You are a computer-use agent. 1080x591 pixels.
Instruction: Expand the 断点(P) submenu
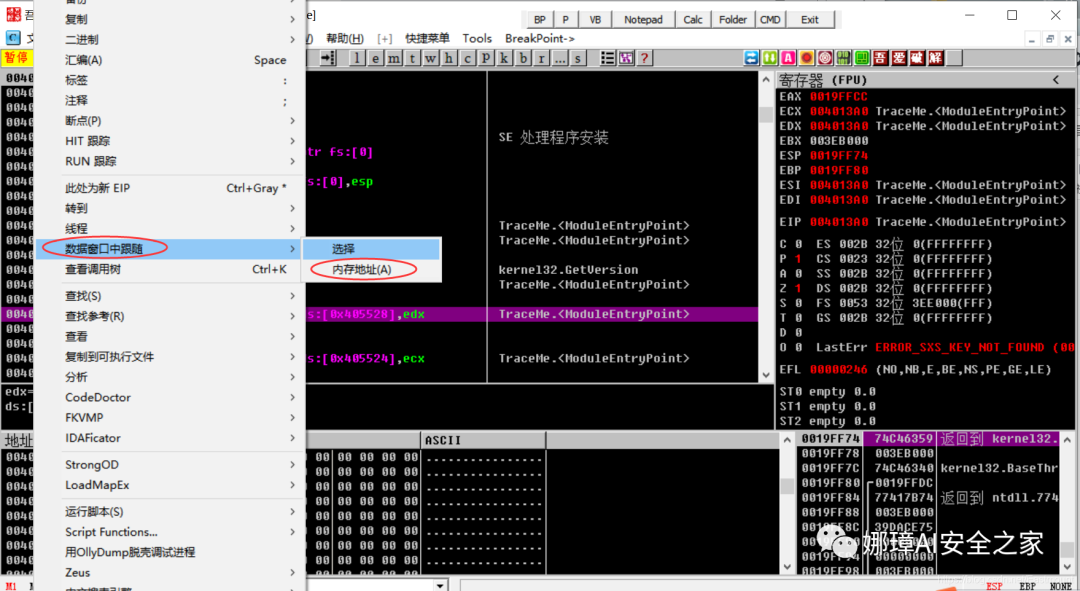pos(293,121)
